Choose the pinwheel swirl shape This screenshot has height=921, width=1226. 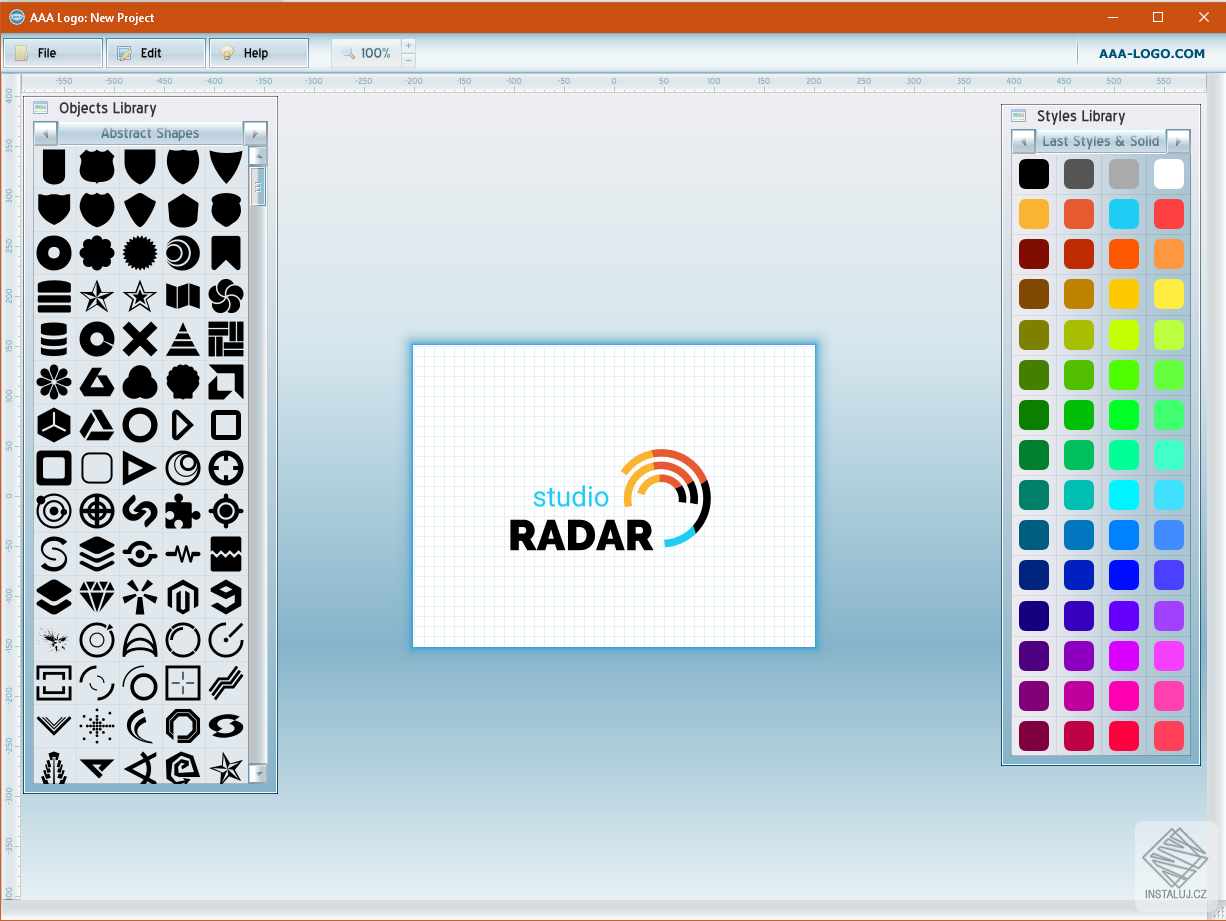pos(226,296)
